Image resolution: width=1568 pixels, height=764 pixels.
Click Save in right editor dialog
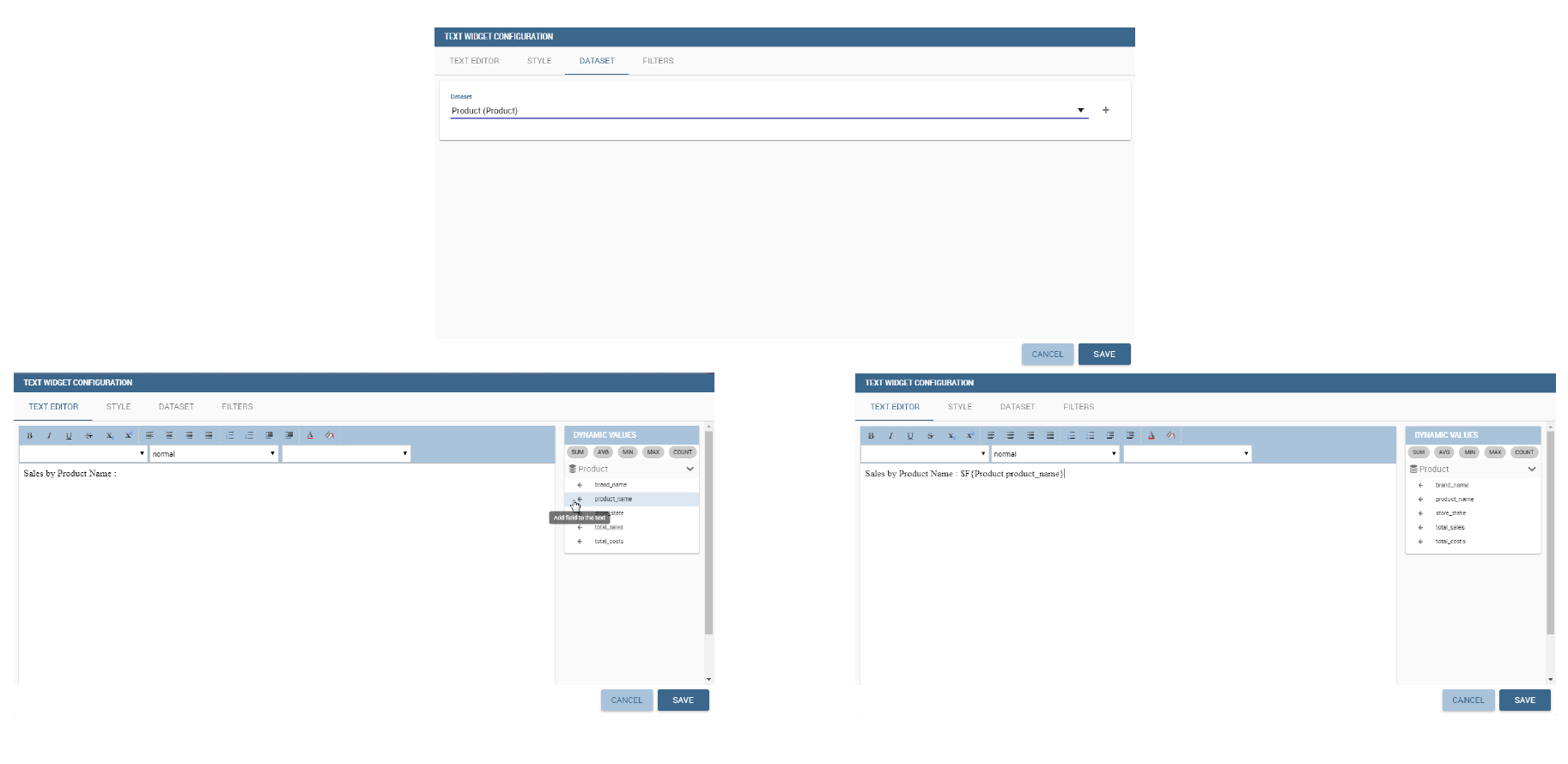[1525, 700]
